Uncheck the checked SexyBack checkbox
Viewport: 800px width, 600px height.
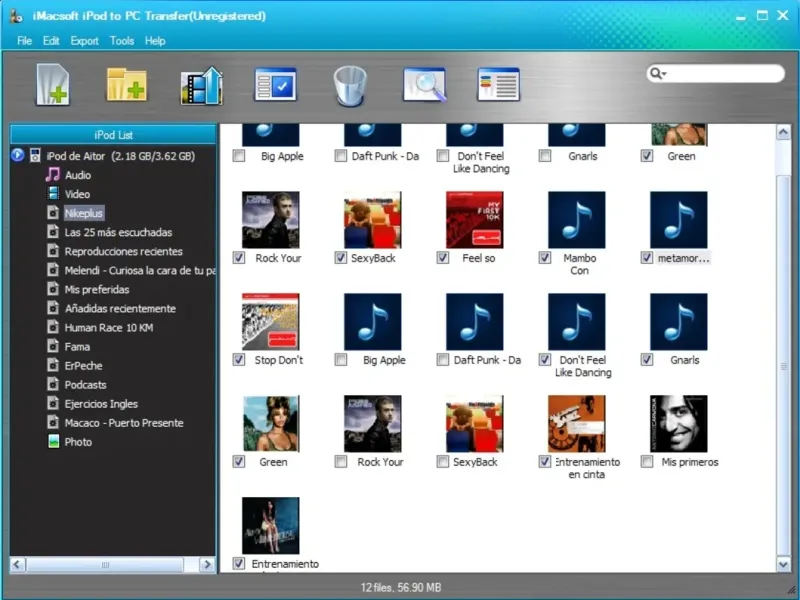pyautogui.click(x=341, y=258)
